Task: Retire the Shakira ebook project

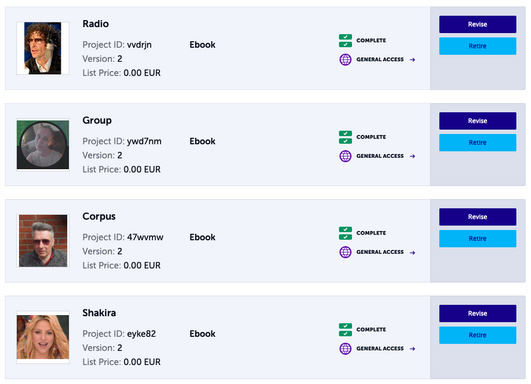Action: pyautogui.click(x=477, y=335)
